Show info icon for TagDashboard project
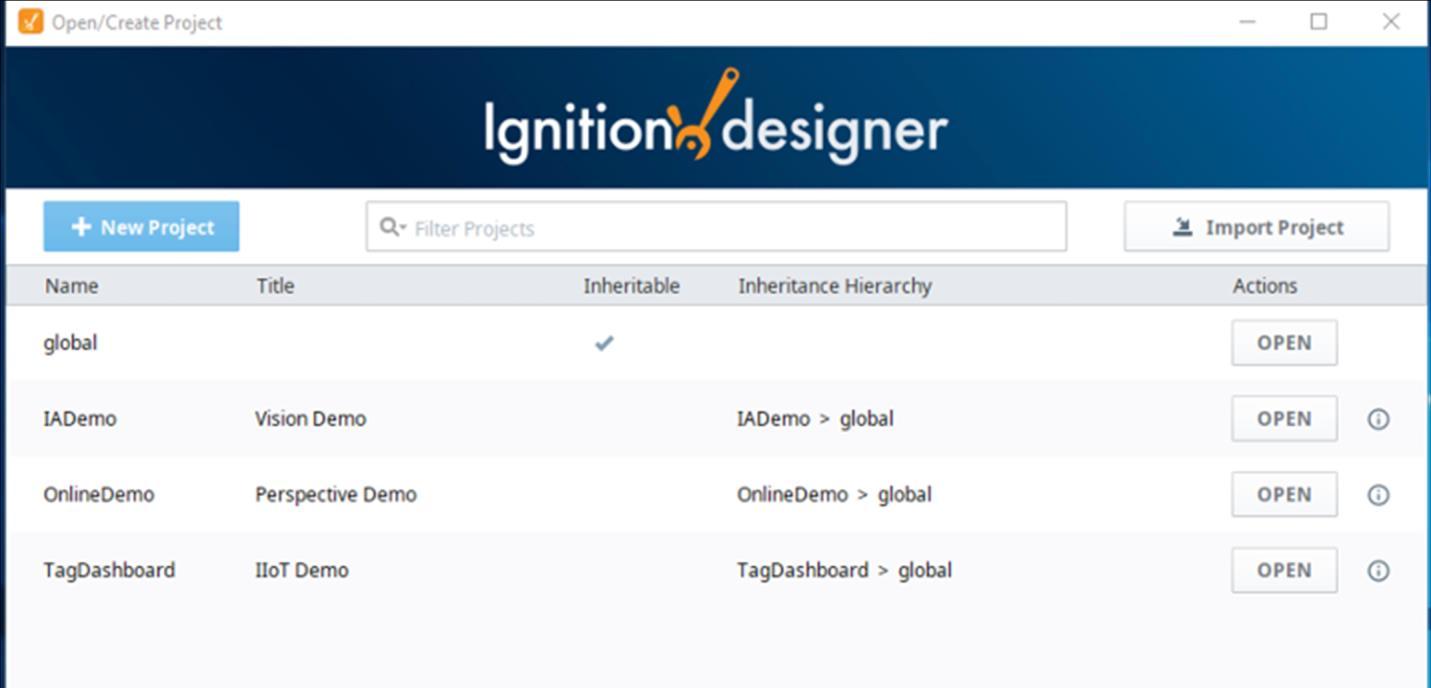Image resolution: width=1431 pixels, height=688 pixels. [1378, 571]
